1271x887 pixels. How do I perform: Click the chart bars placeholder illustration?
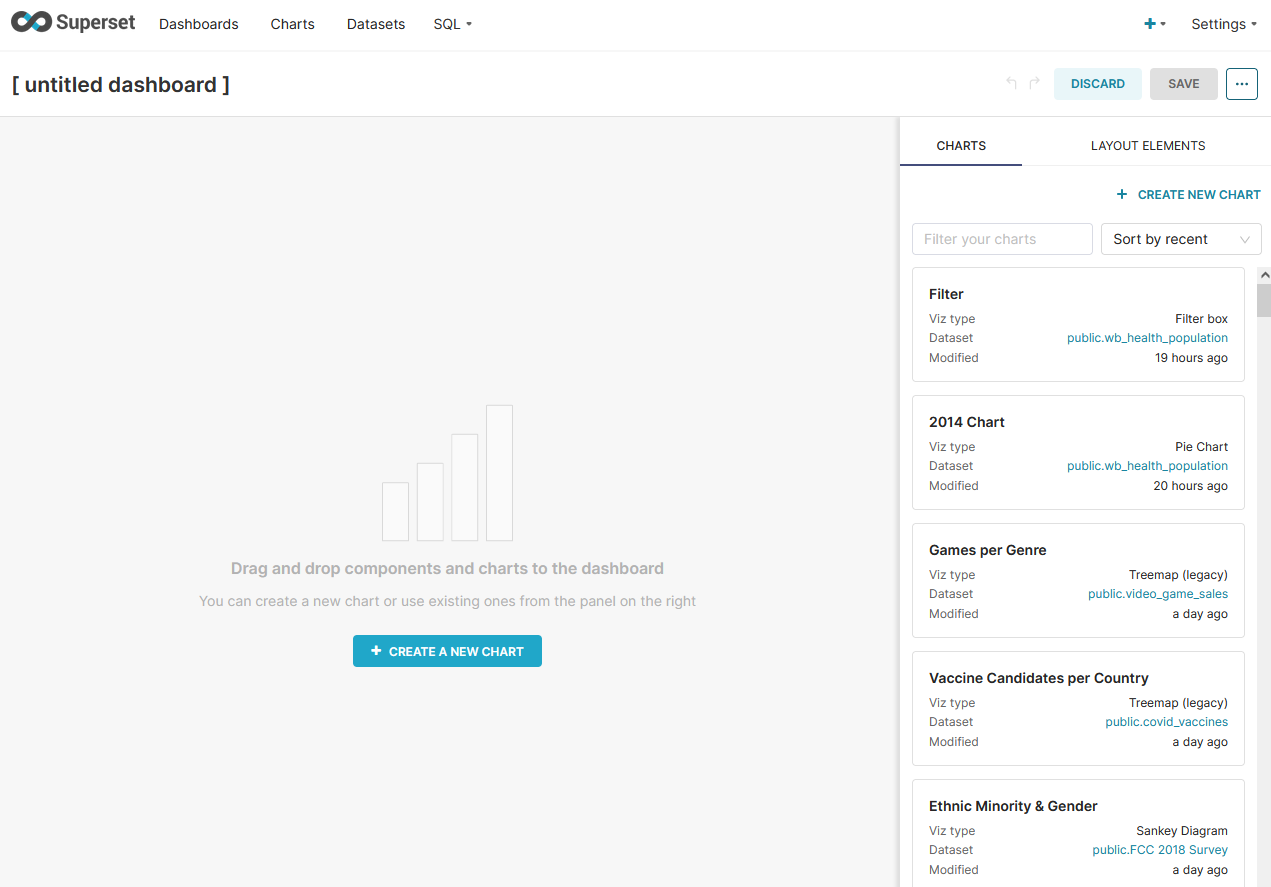(447, 473)
